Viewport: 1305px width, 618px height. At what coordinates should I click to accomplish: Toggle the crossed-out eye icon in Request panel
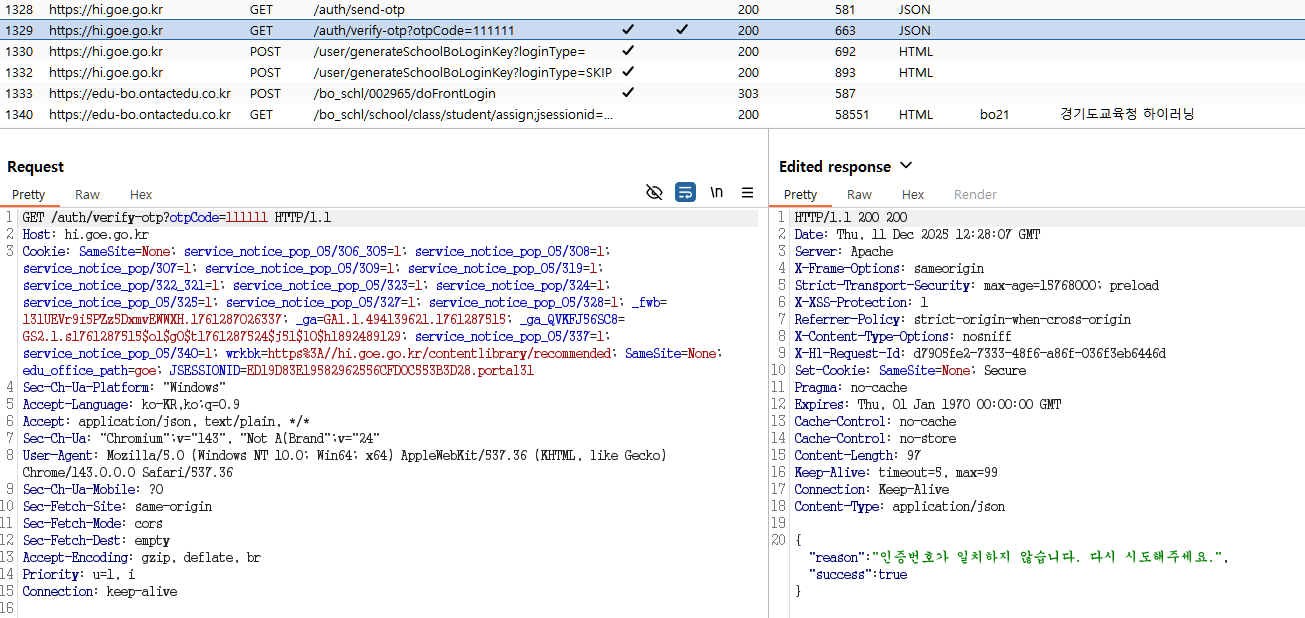(x=654, y=192)
